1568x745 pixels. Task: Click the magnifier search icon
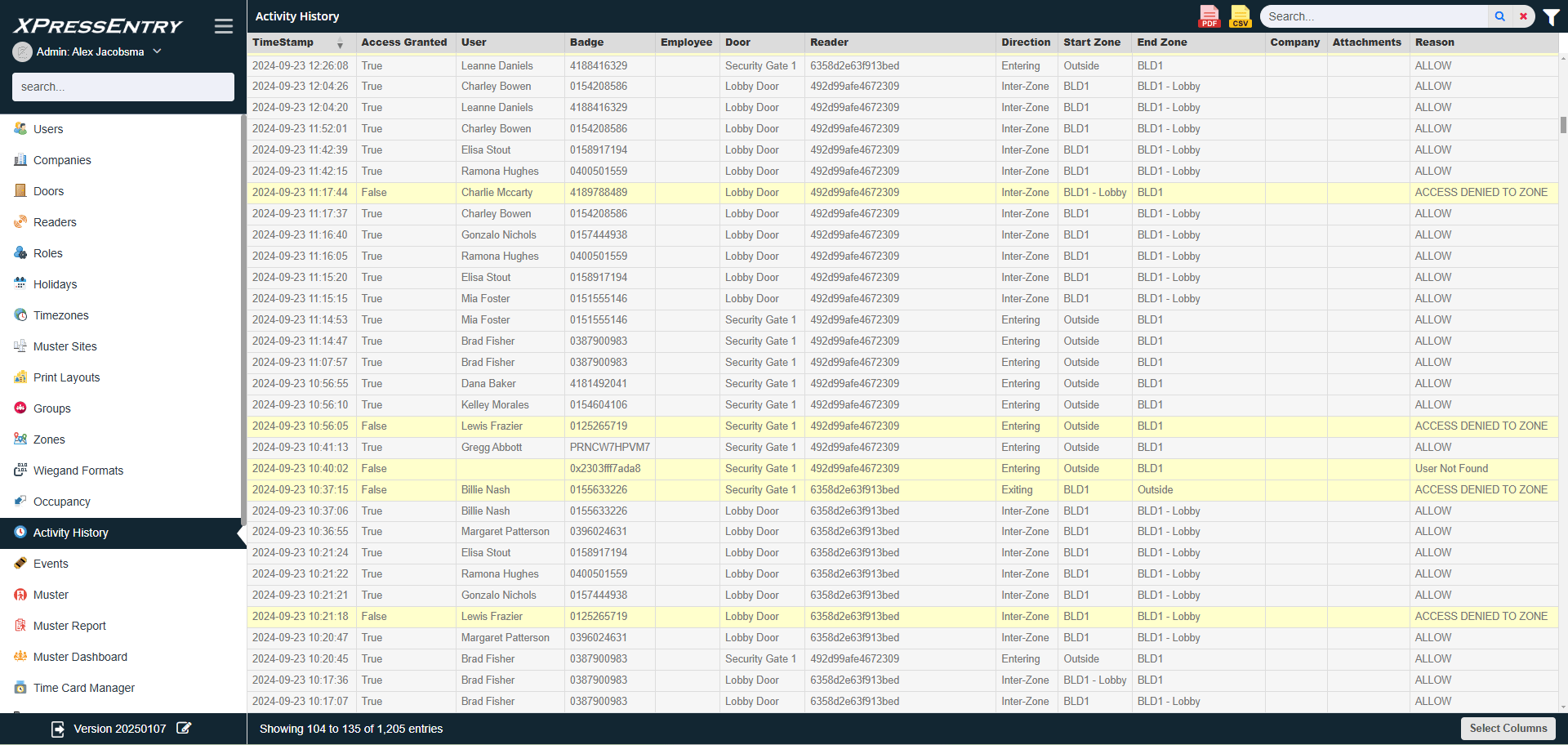click(x=1500, y=16)
